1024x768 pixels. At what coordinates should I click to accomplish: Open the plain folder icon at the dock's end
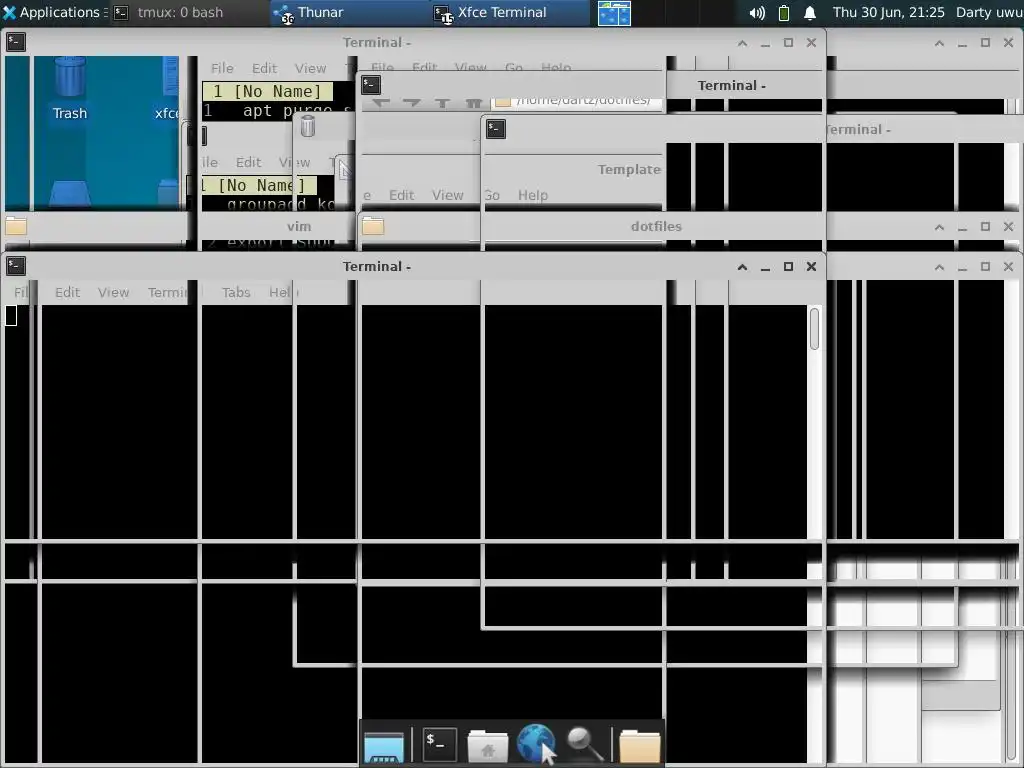point(639,746)
